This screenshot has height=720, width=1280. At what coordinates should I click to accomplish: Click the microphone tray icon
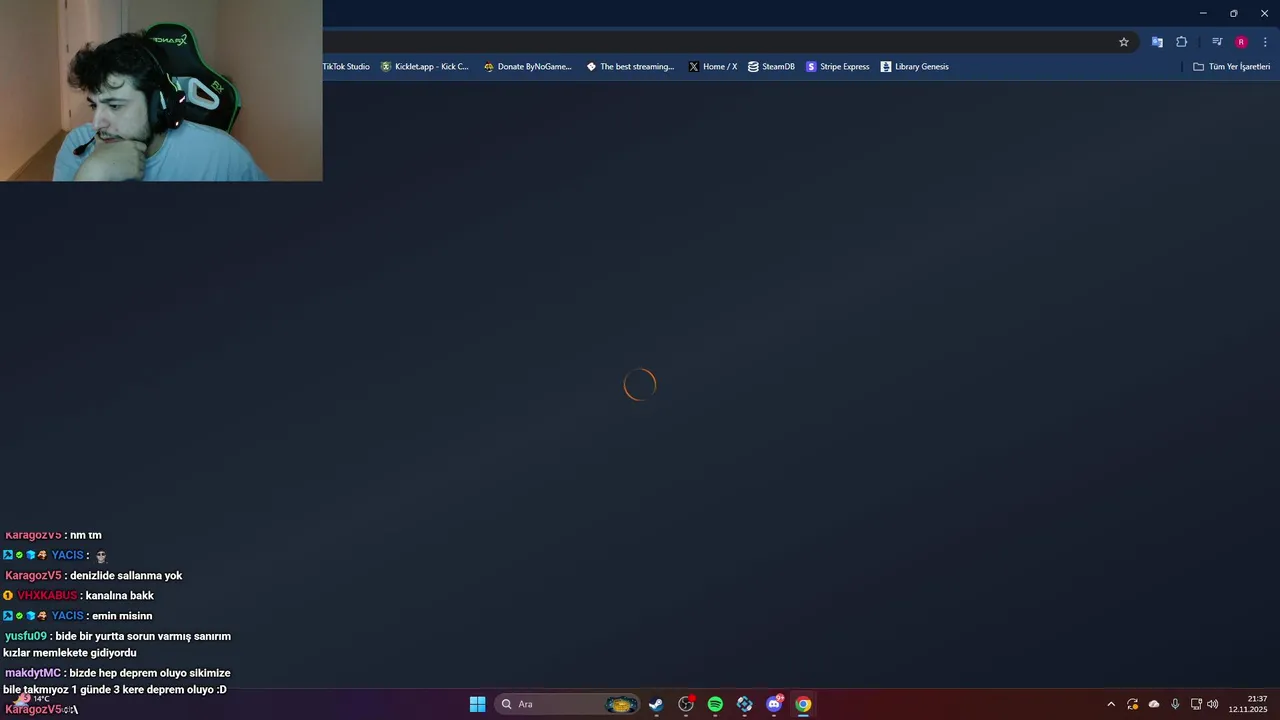[1175, 704]
